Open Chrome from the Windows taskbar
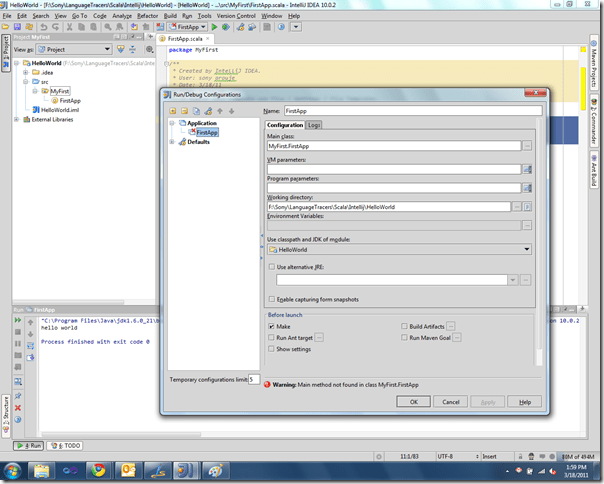 pyautogui.click(x=98, y=469)
